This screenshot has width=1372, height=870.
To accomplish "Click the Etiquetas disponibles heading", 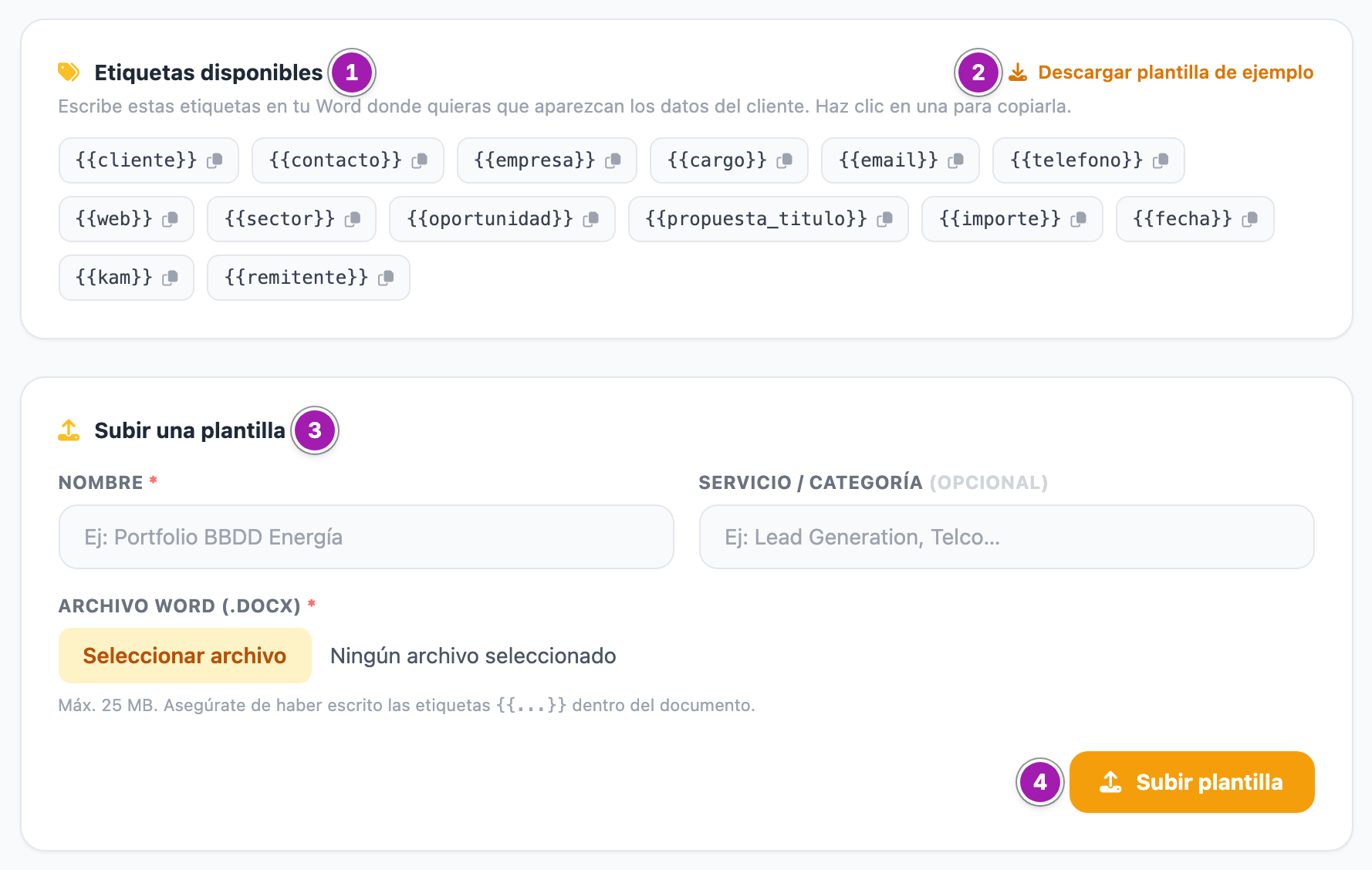I will coord(208,72).
